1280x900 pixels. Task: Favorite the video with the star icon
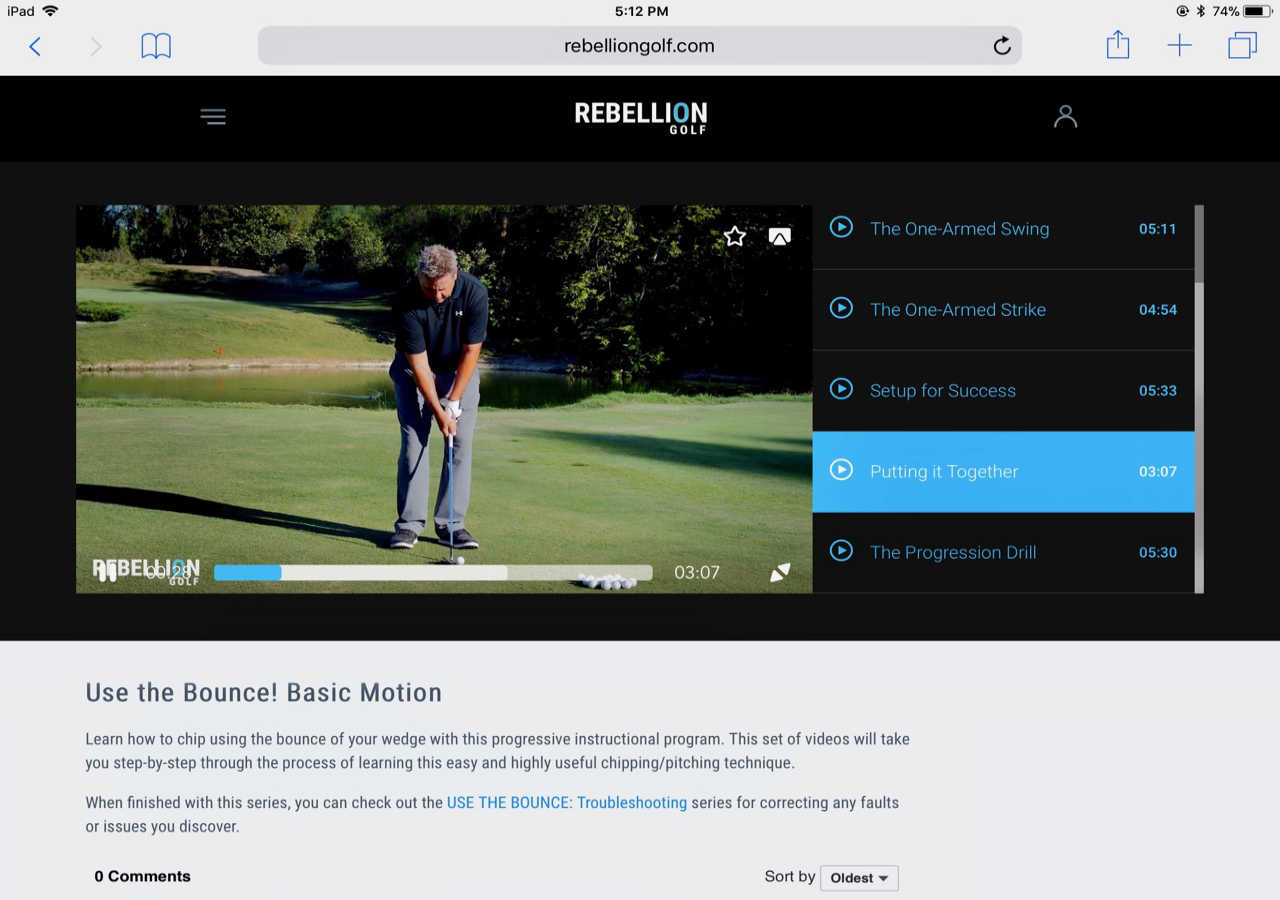[735, 236]
